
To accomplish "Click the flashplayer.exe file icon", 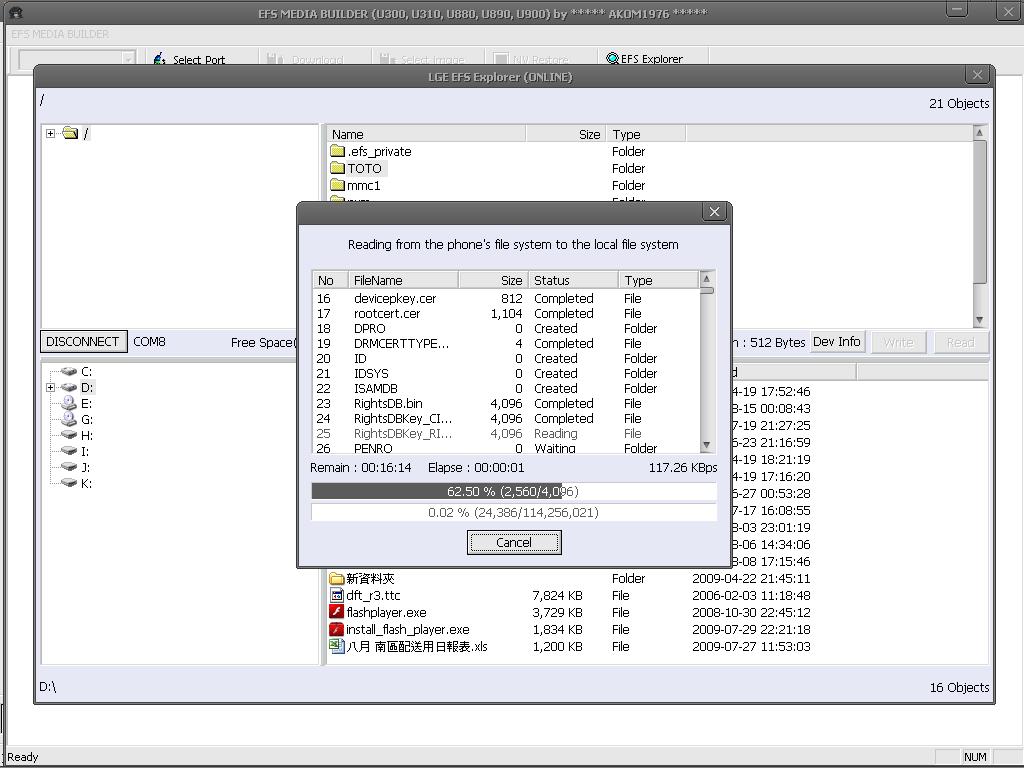I will (x=336, y=612).
